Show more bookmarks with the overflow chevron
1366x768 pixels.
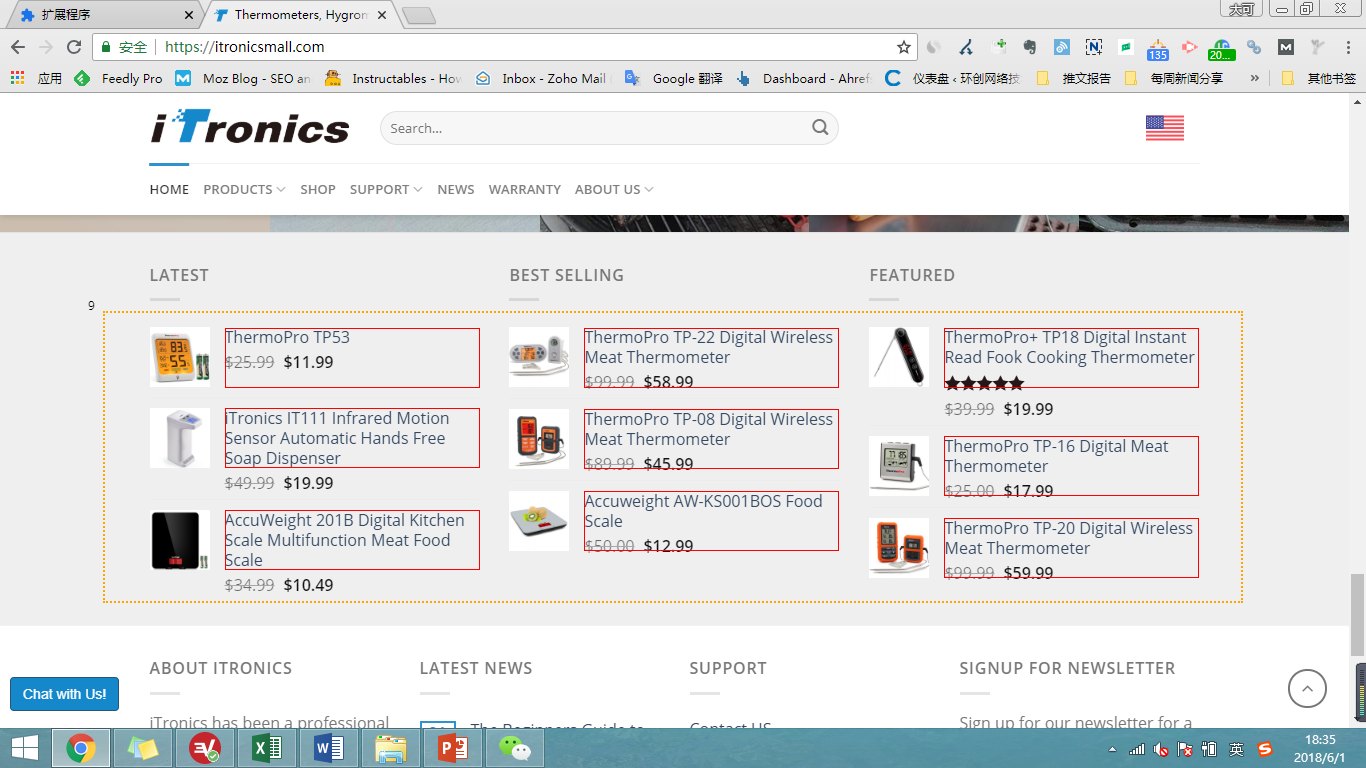[1254, 78]
